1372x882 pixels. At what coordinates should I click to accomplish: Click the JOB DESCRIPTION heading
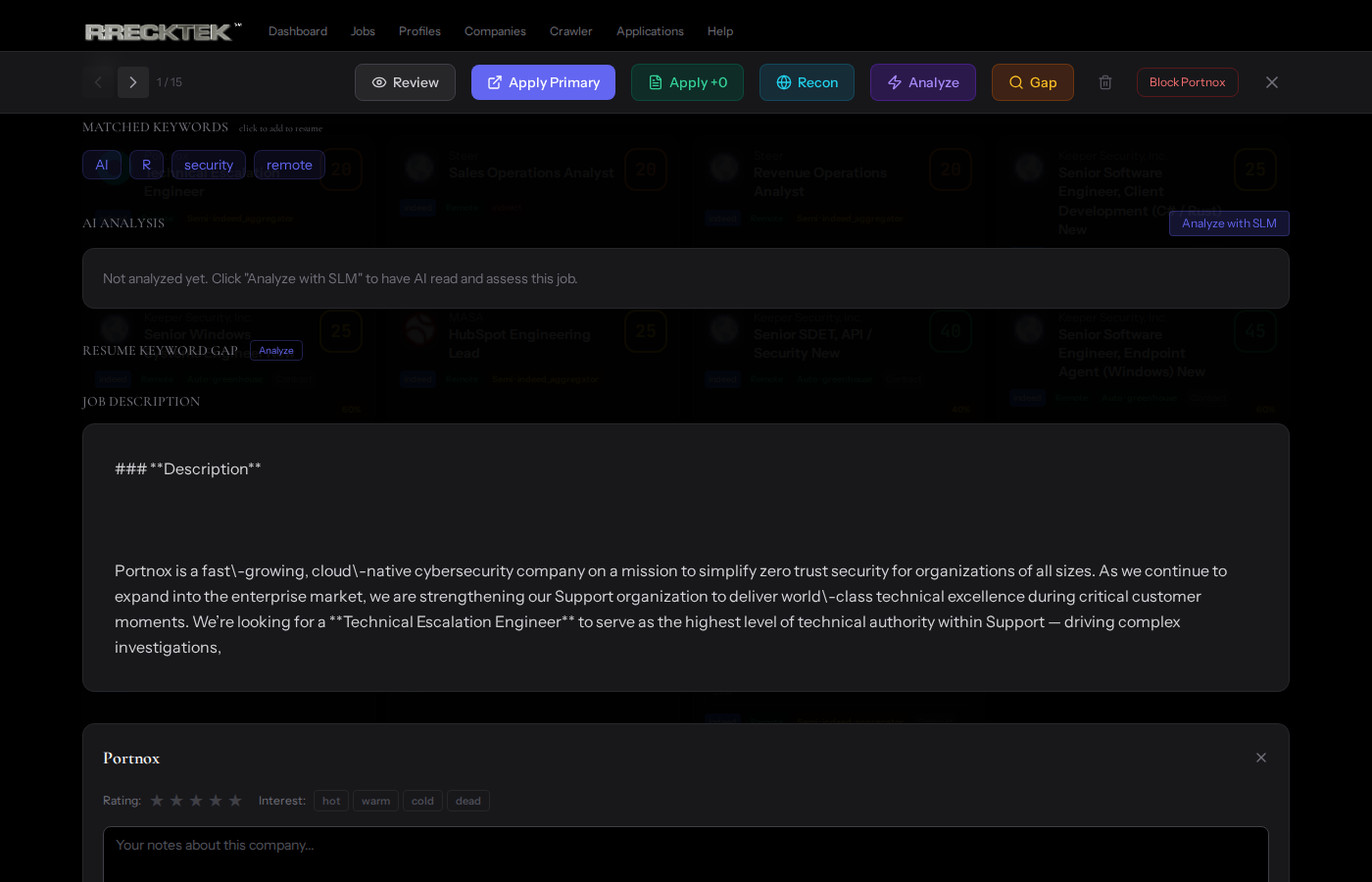tap(141, 402)
